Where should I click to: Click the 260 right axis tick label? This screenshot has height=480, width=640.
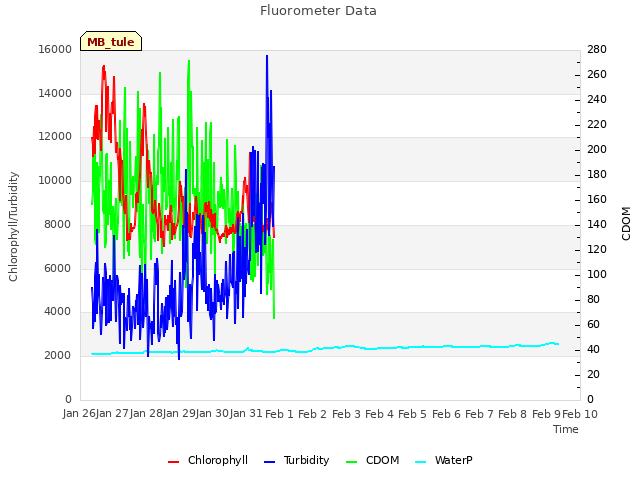[x=597, y=75]
